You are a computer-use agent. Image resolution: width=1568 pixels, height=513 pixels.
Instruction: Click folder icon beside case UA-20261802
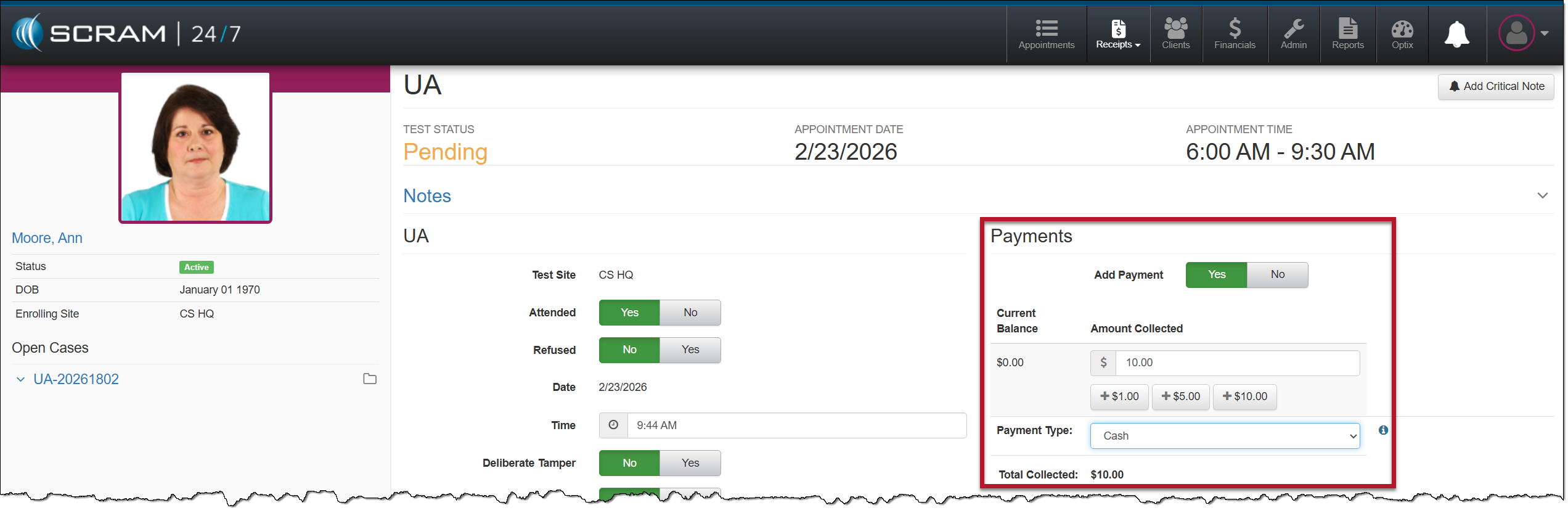(370, 379)
